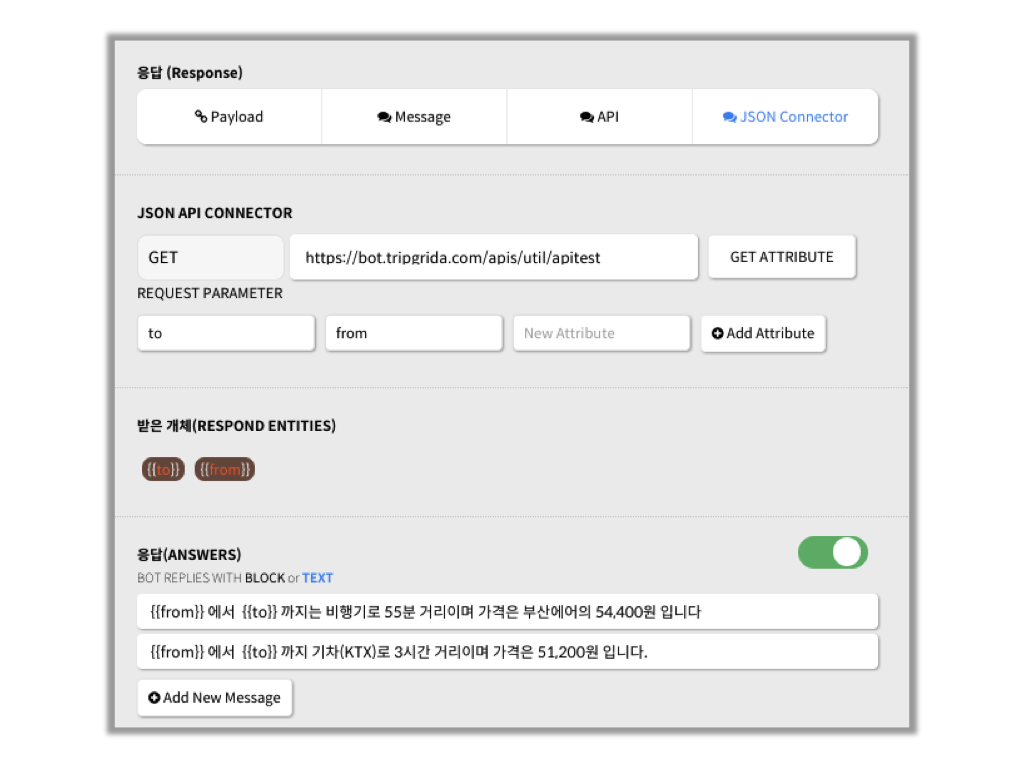The image size is (1024, 768).
Task: Edit the answer mentioning 54,400원
Action: pos(507,612)
